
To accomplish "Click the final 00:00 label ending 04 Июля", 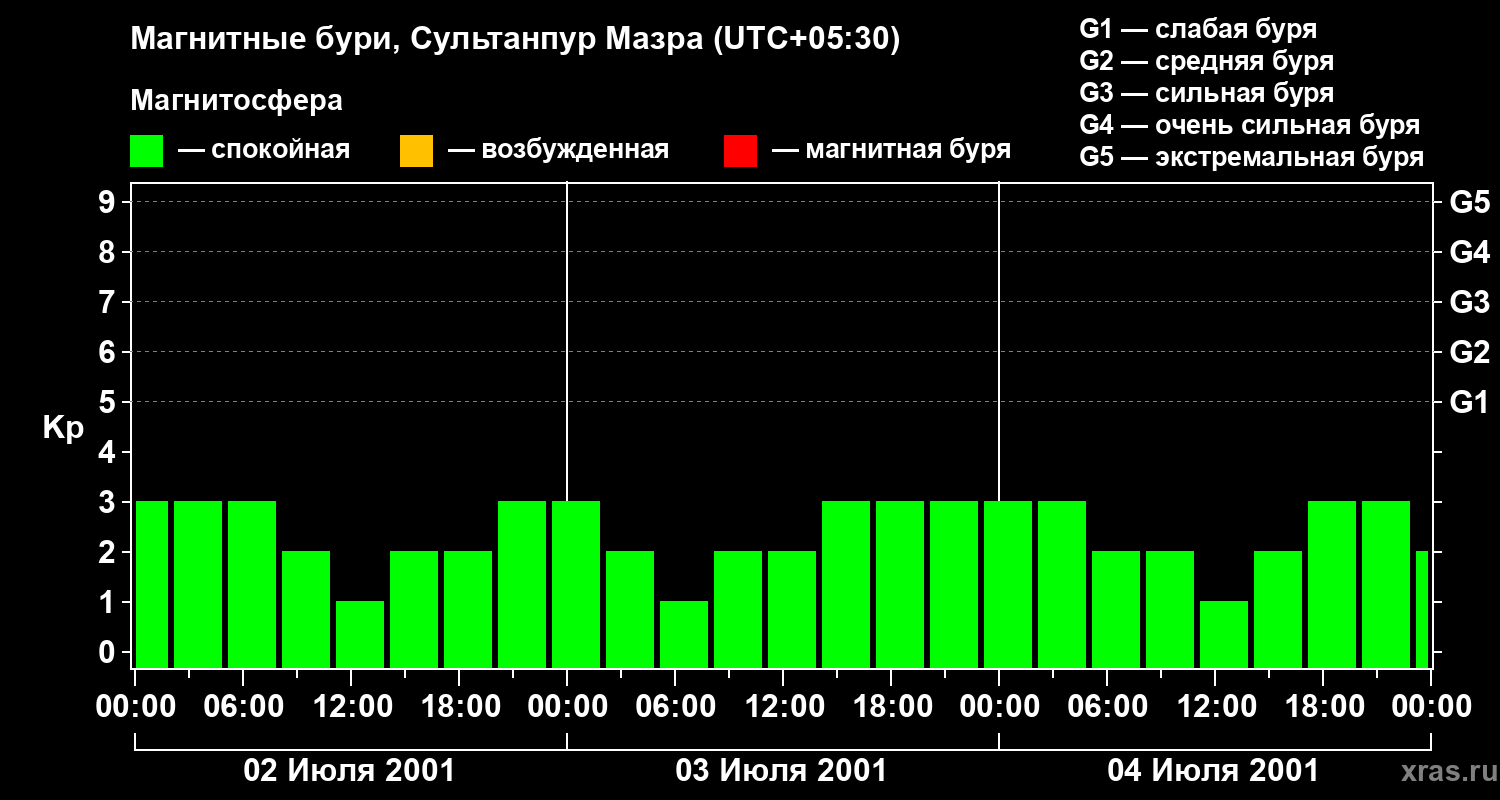I will (1431, 707).
